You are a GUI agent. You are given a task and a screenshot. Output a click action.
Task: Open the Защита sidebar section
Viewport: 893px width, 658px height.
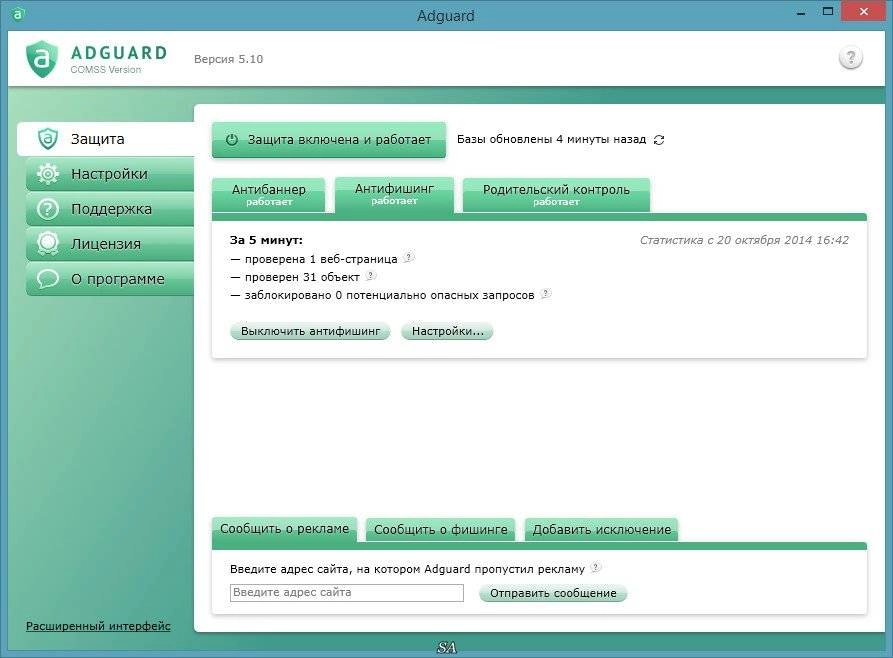106,138
